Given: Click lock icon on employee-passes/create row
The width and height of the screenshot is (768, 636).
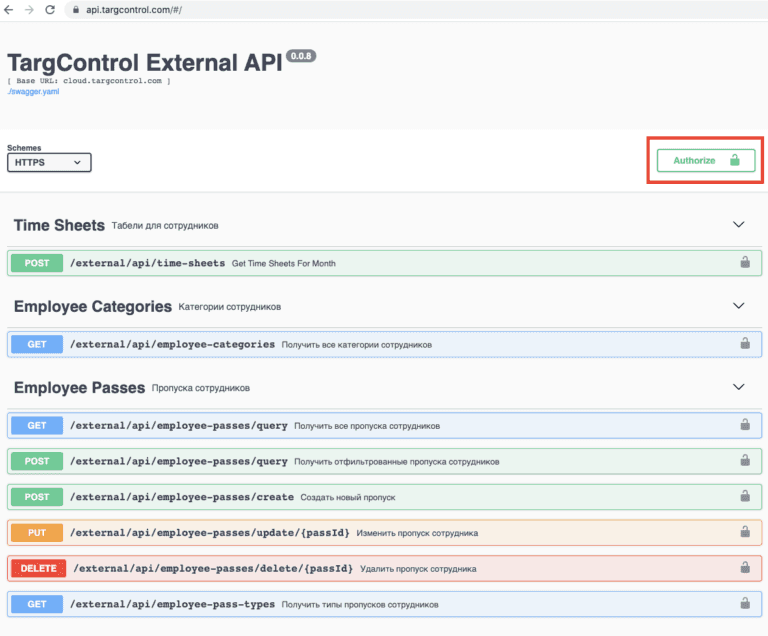Looking at the screenshot, I should click(x=745, y=496).
